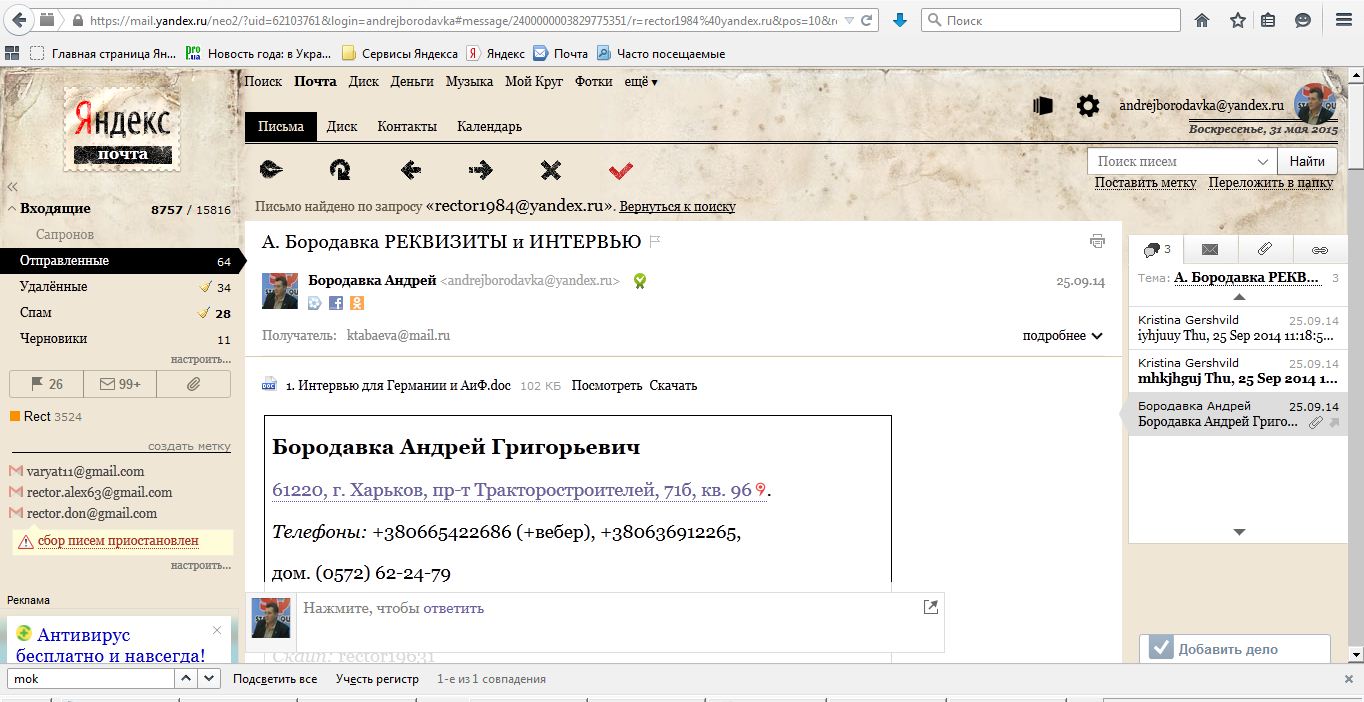1364x702 pixels.
Task: Toggle the unread messages filter showing 99+
Action: 119,383
